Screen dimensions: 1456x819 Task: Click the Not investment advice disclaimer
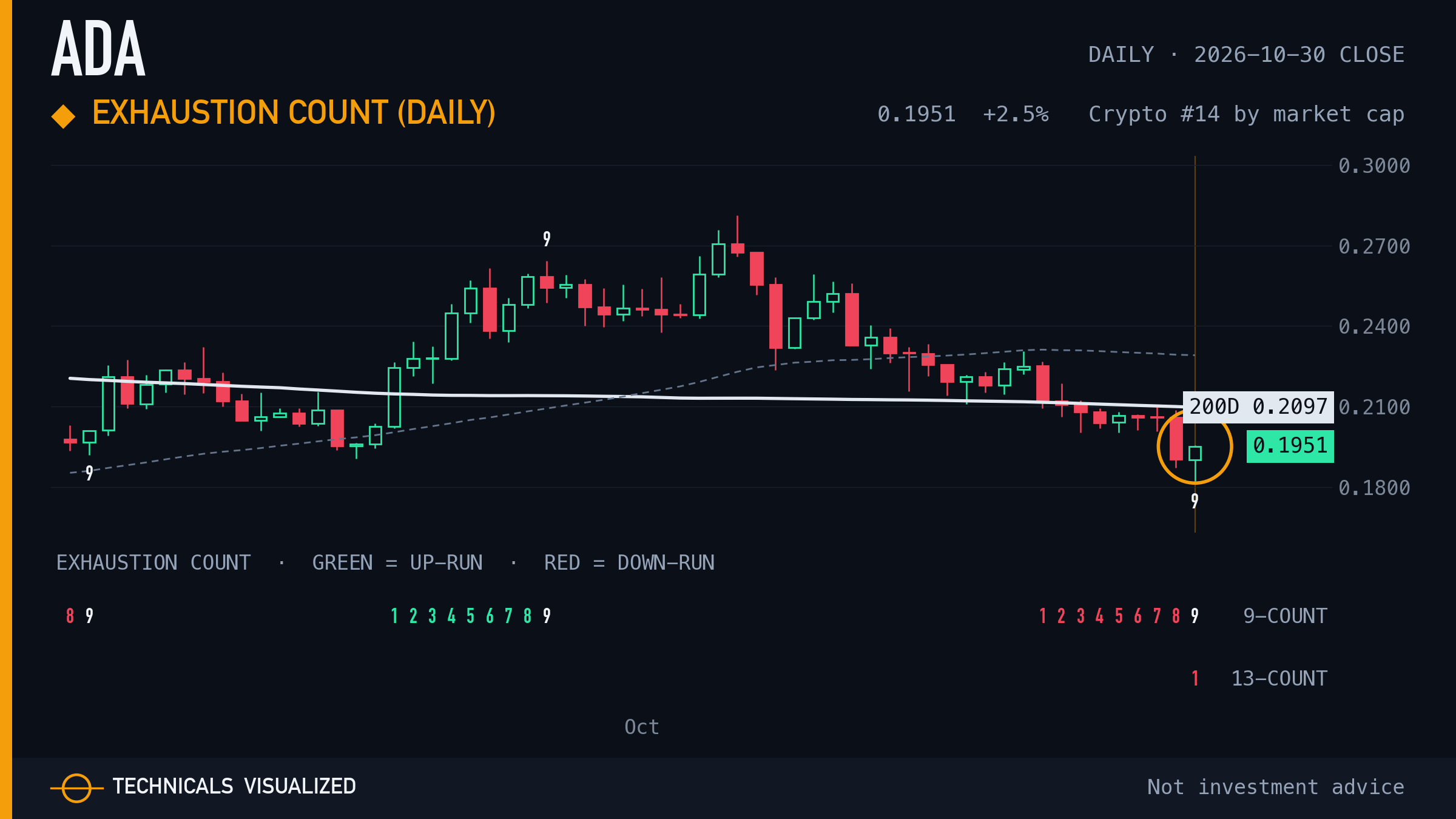pyautogui.click(x=1276, y=787)
